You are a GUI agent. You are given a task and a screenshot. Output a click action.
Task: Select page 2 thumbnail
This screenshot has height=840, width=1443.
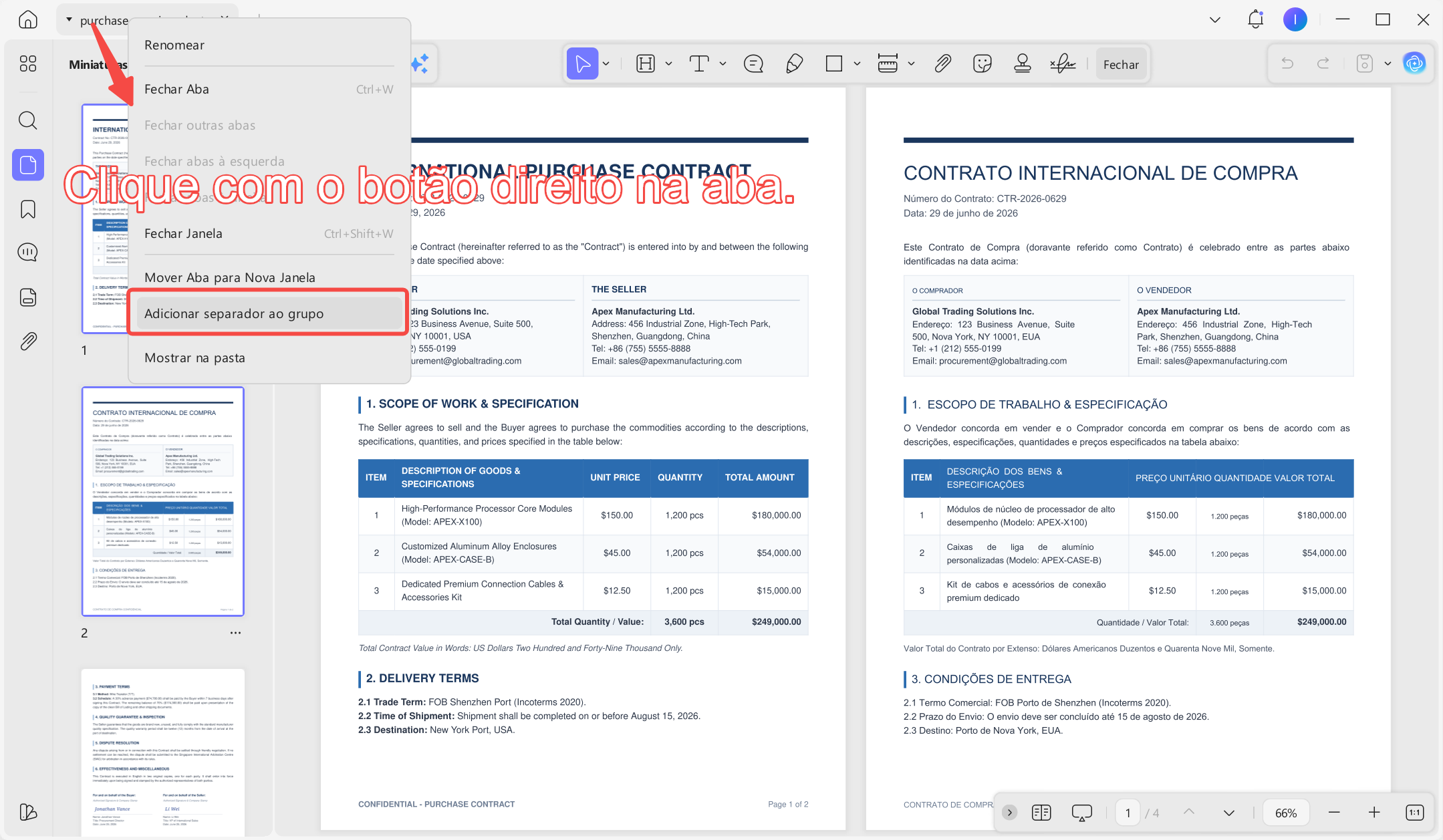pos(163,501)
